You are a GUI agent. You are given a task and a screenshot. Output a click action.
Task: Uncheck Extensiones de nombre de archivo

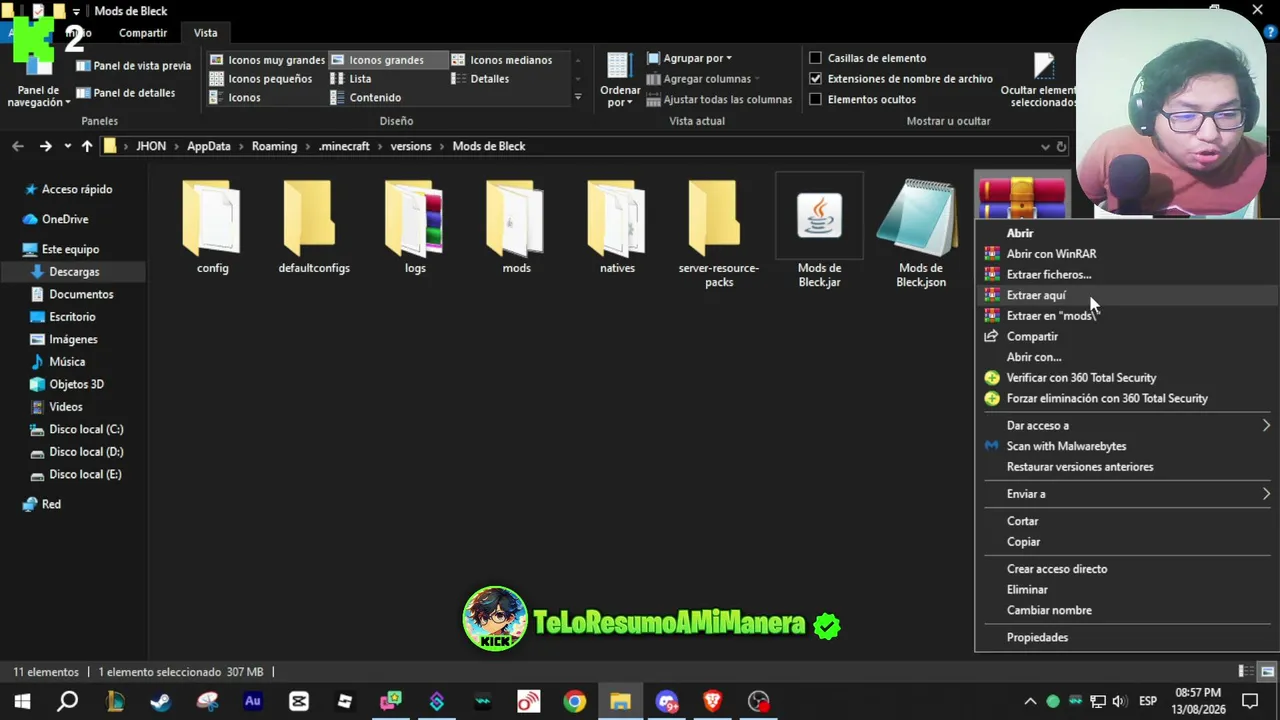[815, 79]
